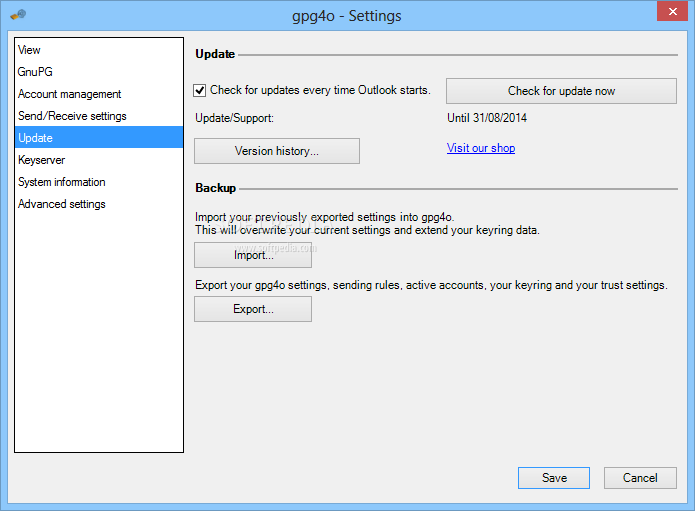Follow the Visit our shop link
Image resolution: width=695 pixels, height=511 pixels.
(x=481, y=148)
